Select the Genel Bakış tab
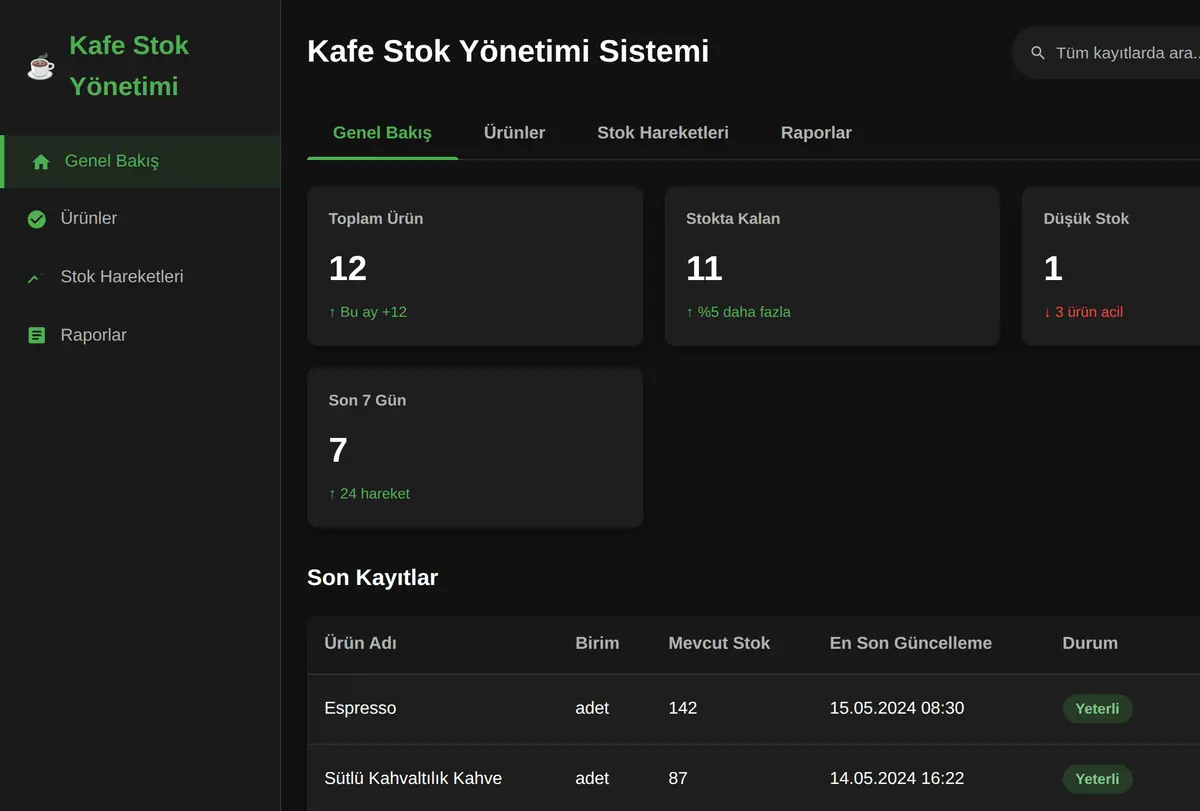The width and height of the screenshot is (1200, 811). (382, 133)
